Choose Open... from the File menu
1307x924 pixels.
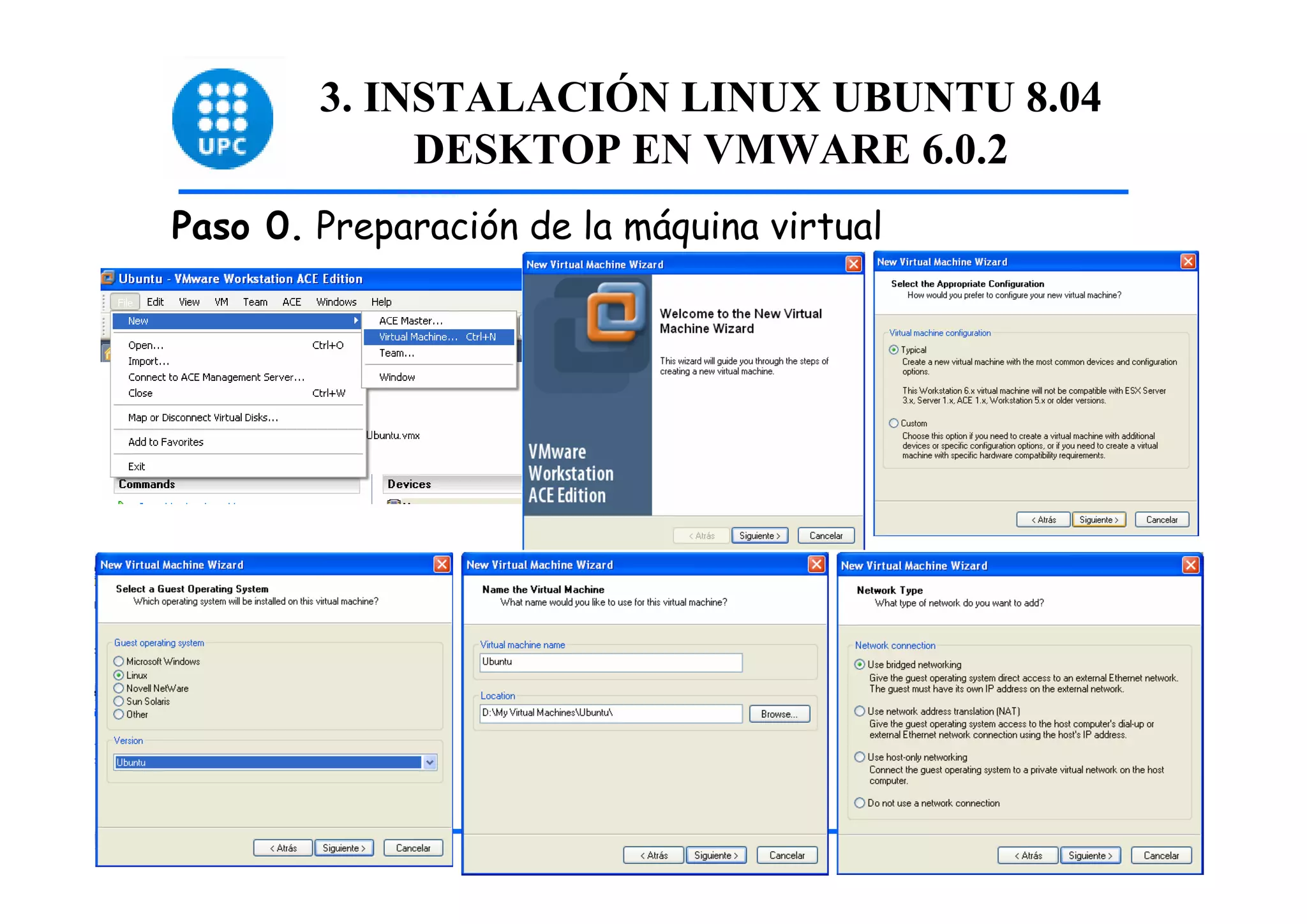click(237, 345)
